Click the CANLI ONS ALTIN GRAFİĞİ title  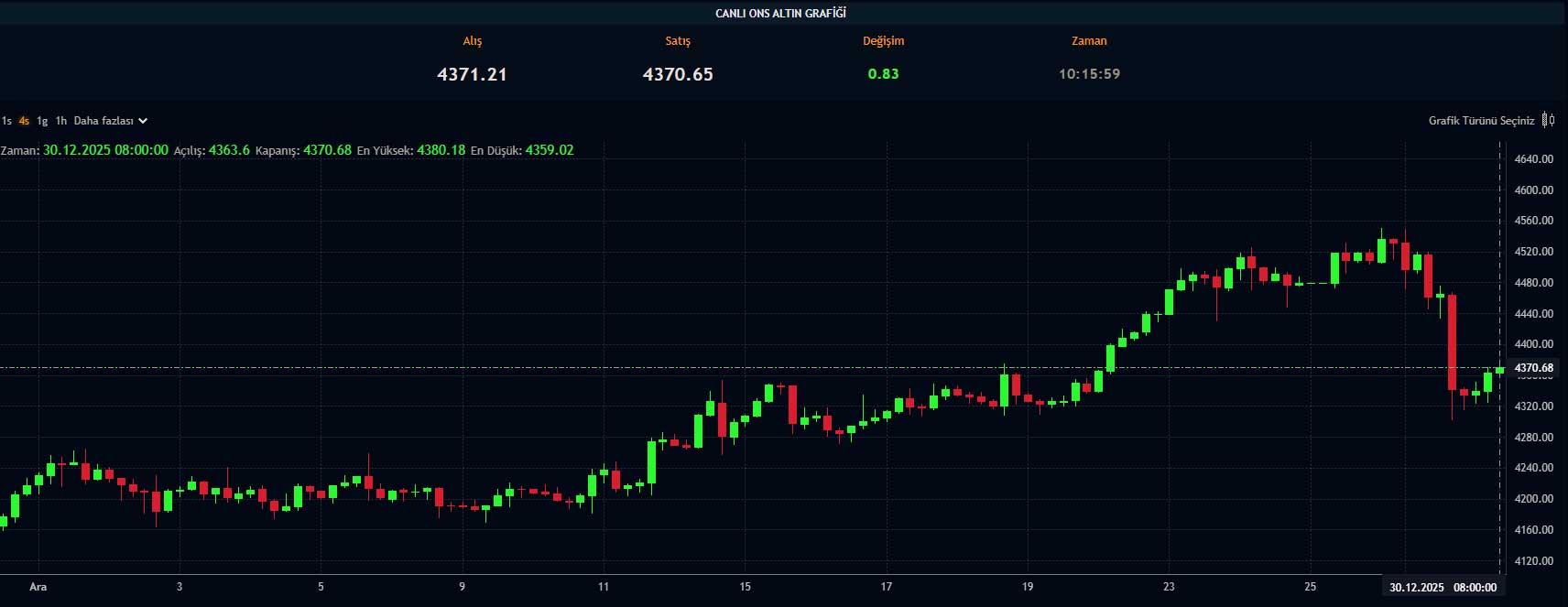pos(780,13)
